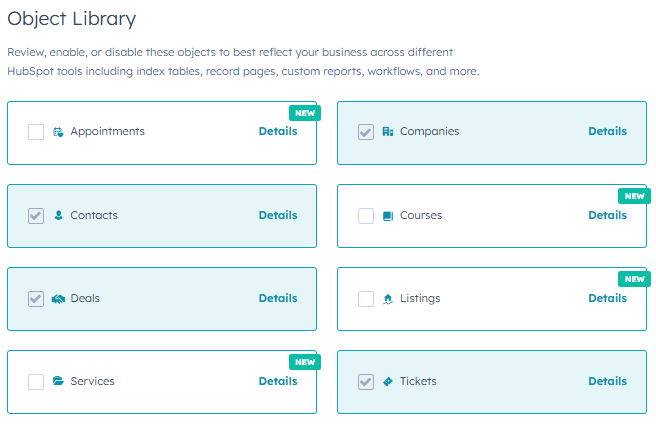Viewport: 656px width, 427px height.
Task: Click the checked Contacts checkbox
Action: pos(36,215)
